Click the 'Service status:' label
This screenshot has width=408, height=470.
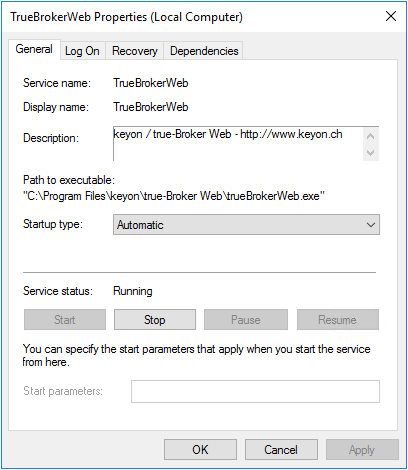pyautogui.click(x=58, y=291)
